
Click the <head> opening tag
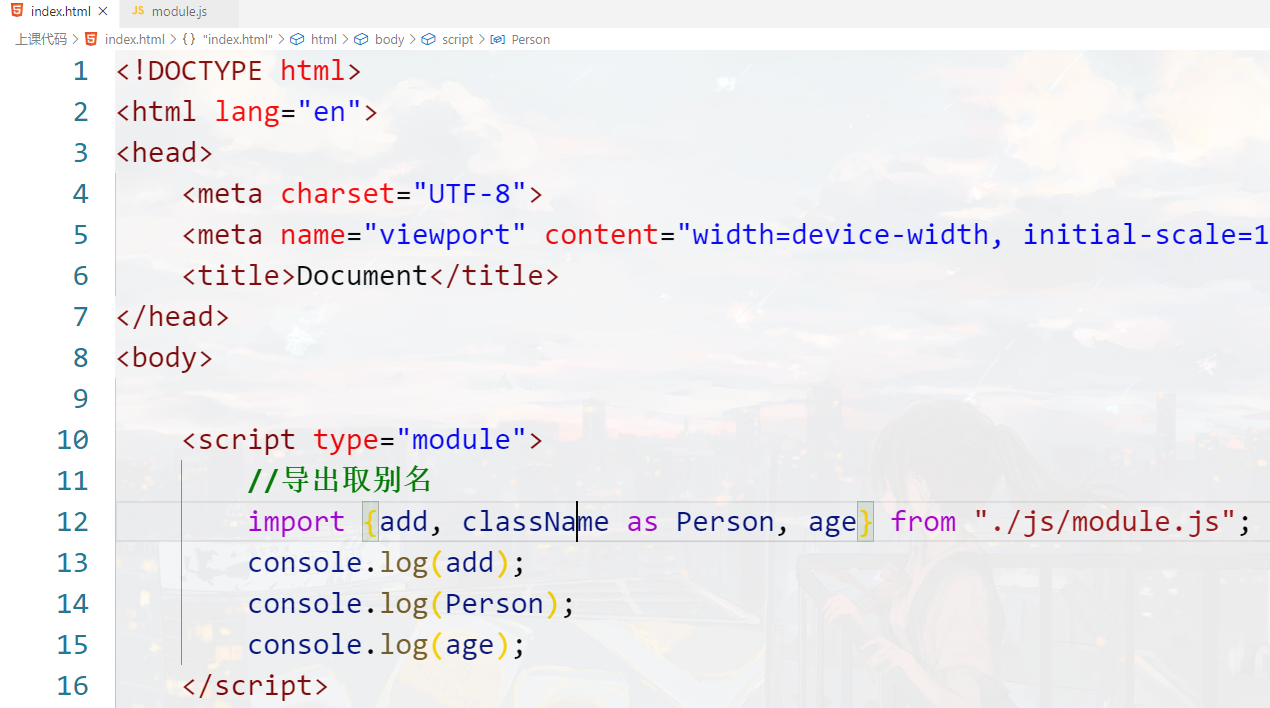coord(165,153)
